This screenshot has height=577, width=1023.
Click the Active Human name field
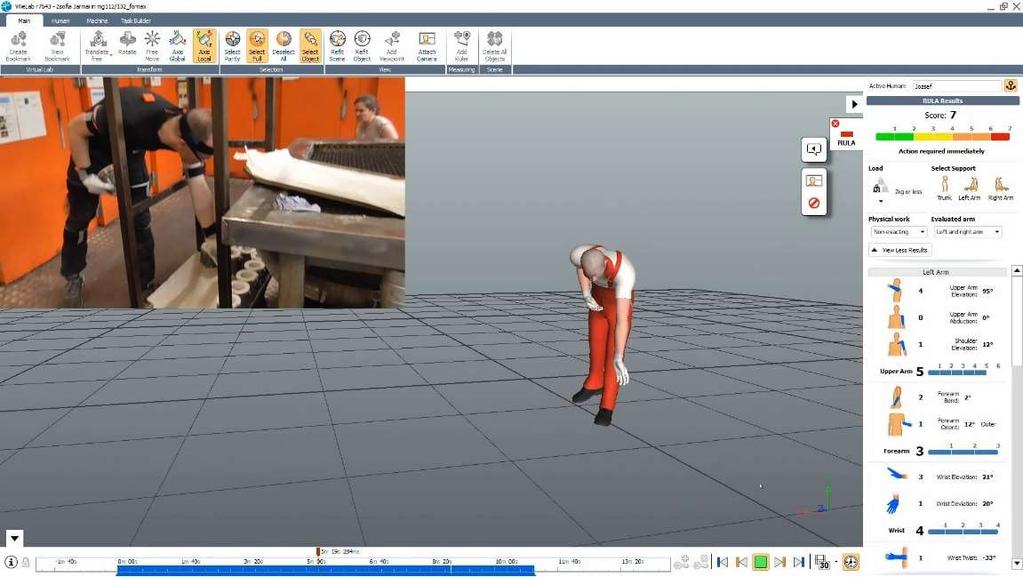pyautogui.click(x=956, y=86)
